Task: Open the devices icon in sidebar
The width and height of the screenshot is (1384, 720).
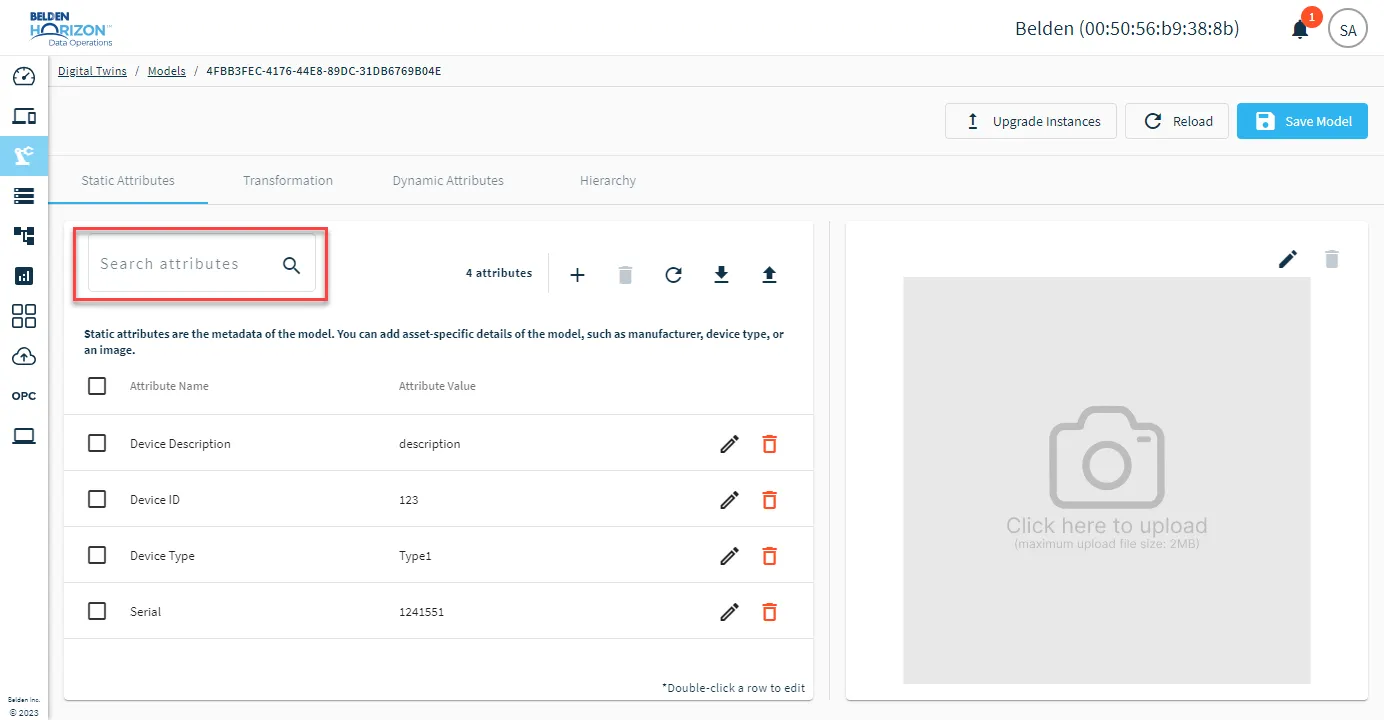Action: (x=24, y=116)
